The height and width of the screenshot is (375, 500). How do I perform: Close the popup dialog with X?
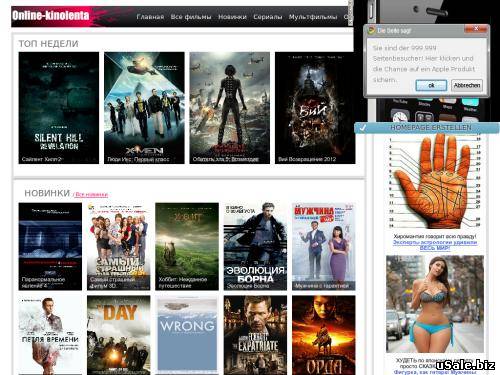click(476, 29)
